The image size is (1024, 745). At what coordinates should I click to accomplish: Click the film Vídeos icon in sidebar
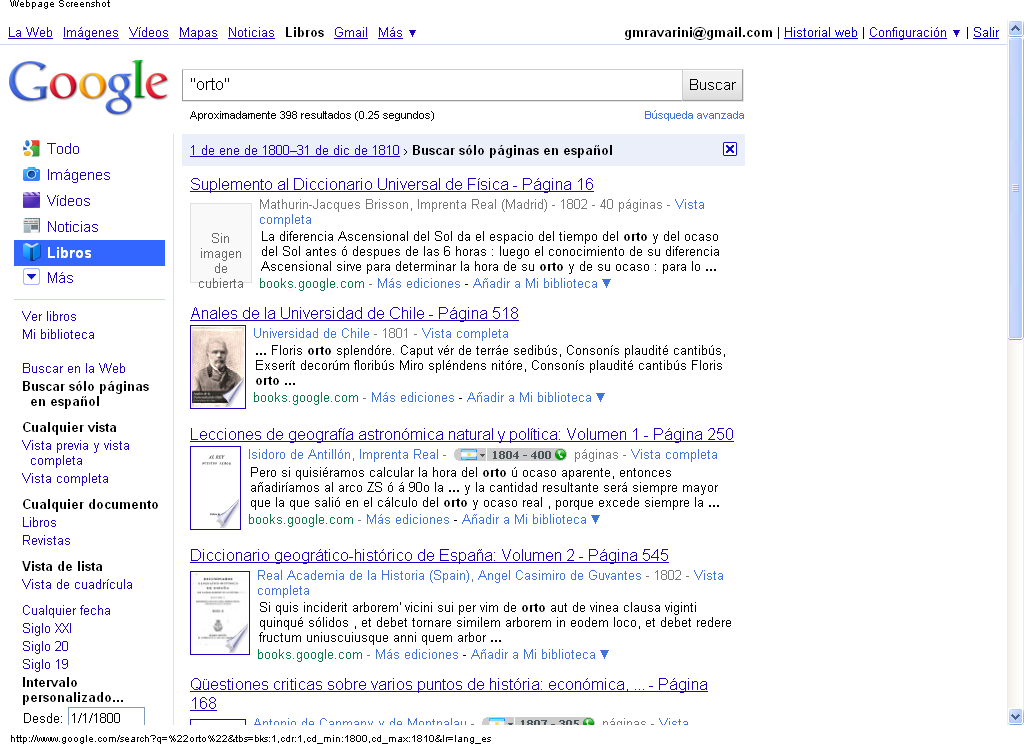(31, 200)
